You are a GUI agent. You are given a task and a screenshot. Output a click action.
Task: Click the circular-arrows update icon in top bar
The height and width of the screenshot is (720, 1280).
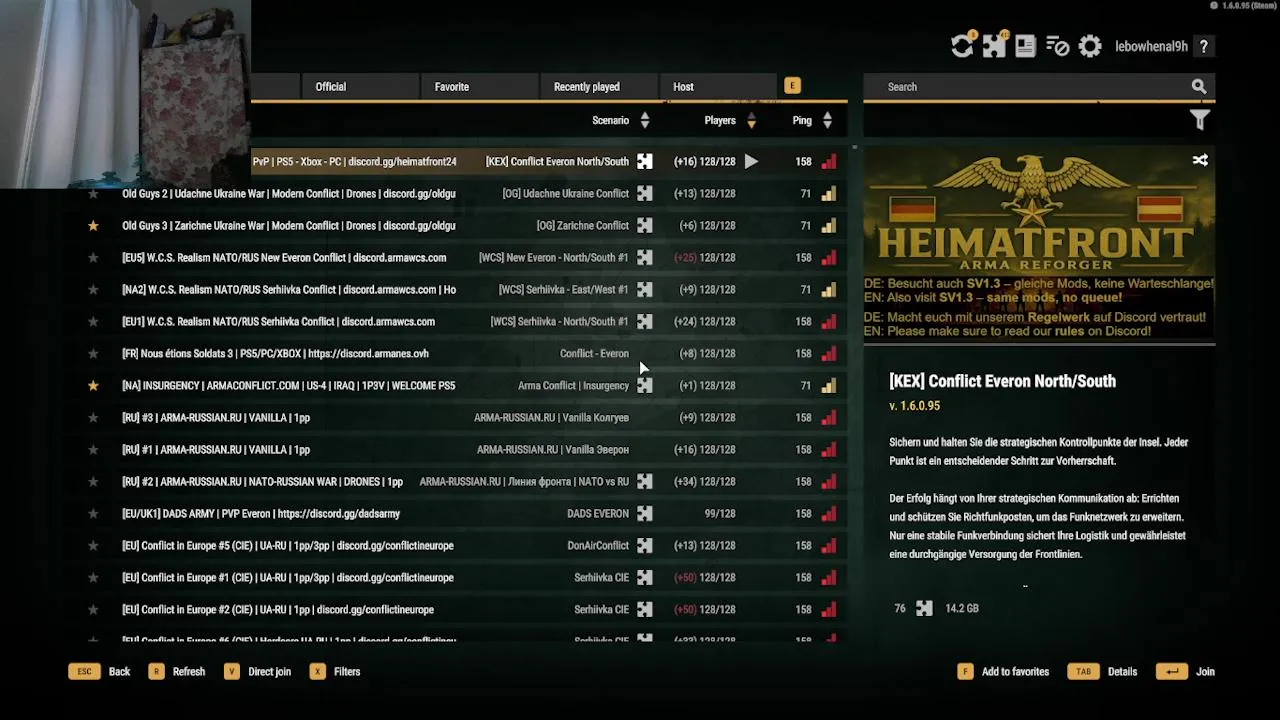962,46
